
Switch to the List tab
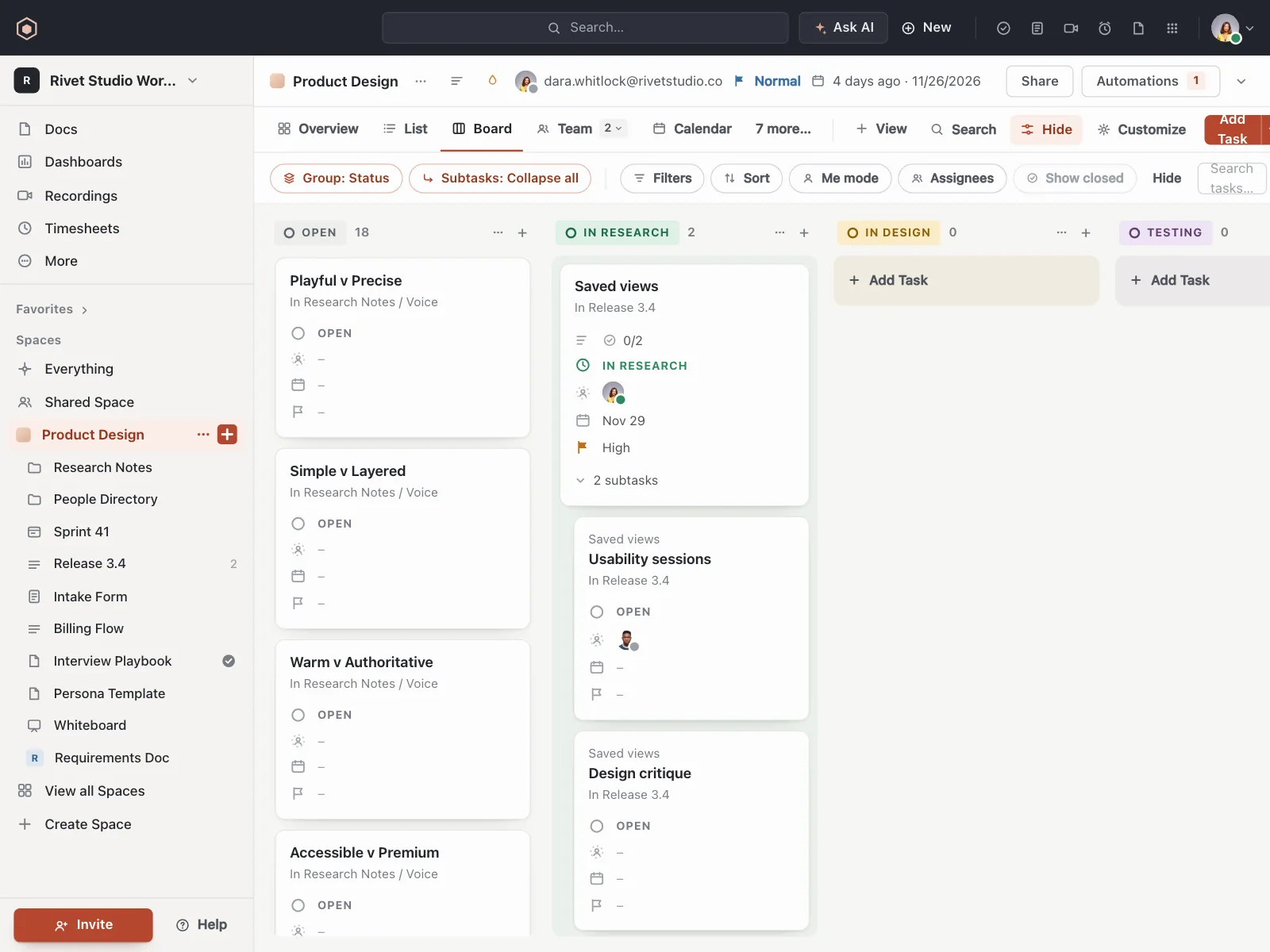pyautogui.click(x=405, y=129)
